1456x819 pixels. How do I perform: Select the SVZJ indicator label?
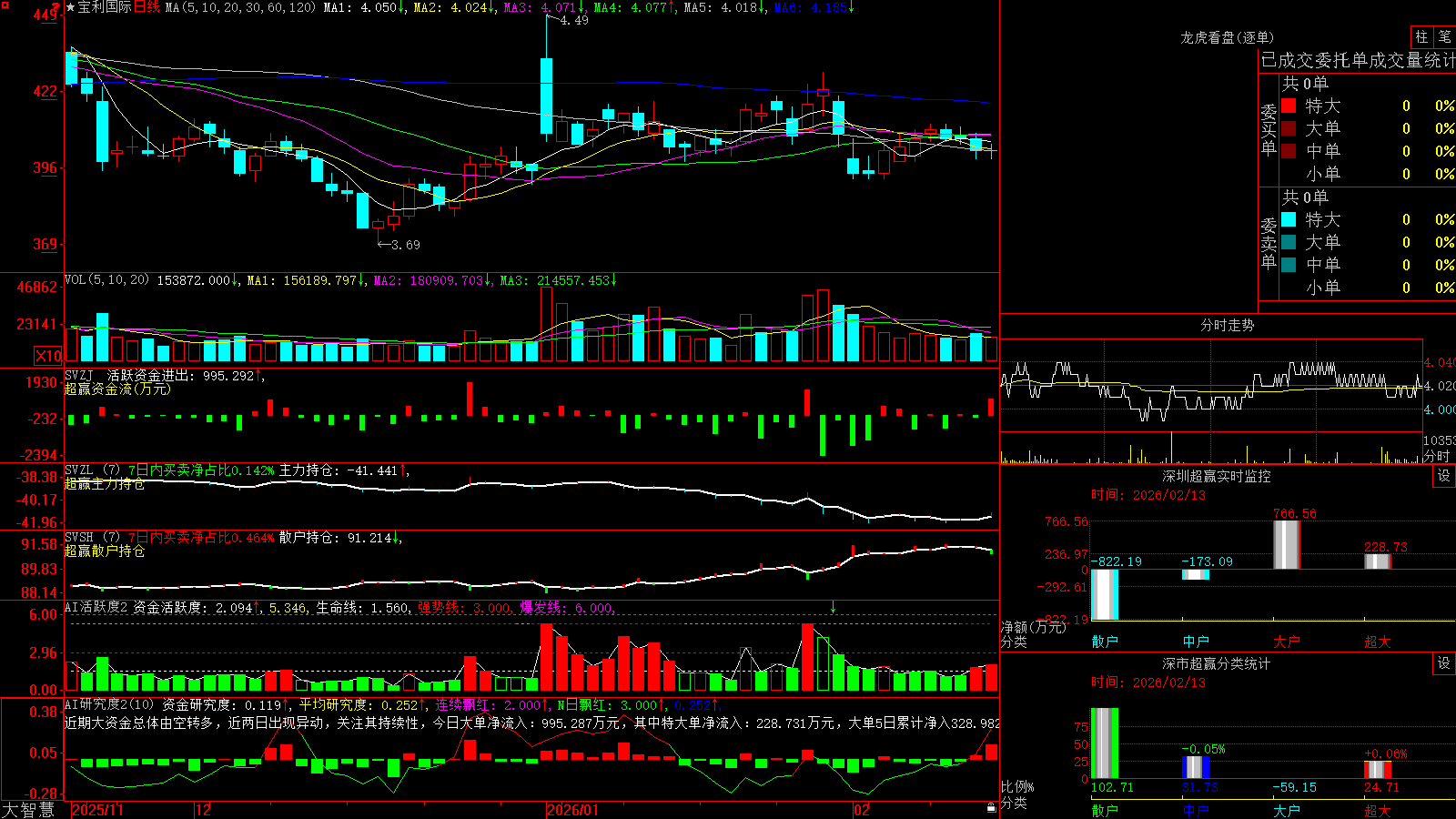point(78,375)
